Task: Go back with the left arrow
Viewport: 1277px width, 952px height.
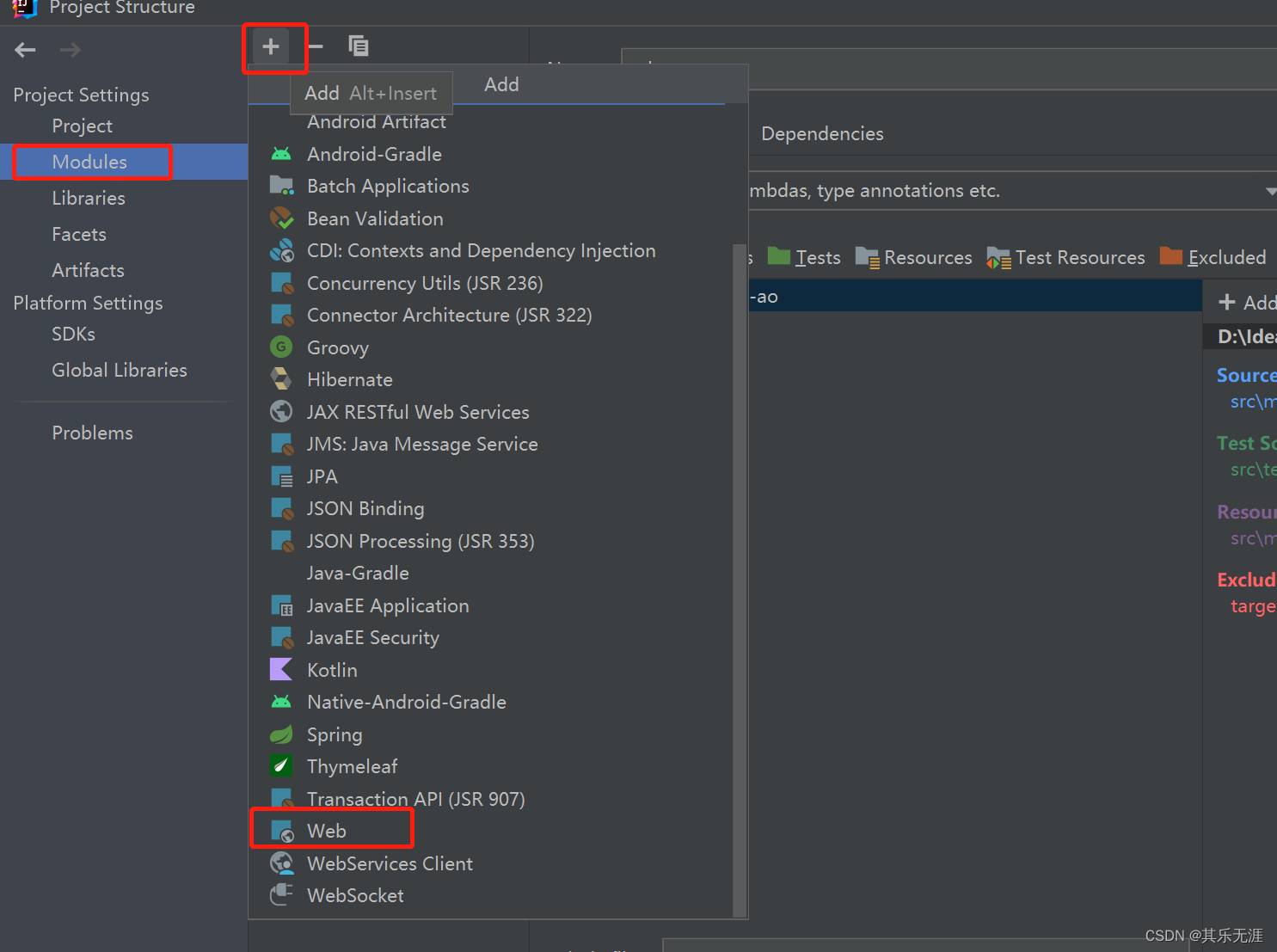Action: 26,50
